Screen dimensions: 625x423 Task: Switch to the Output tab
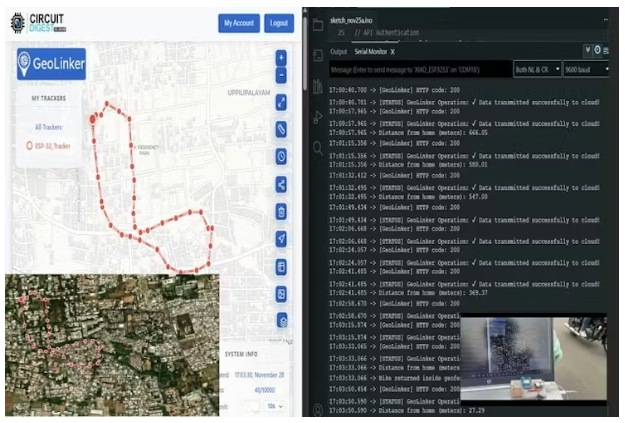click(x=338, y=50)
